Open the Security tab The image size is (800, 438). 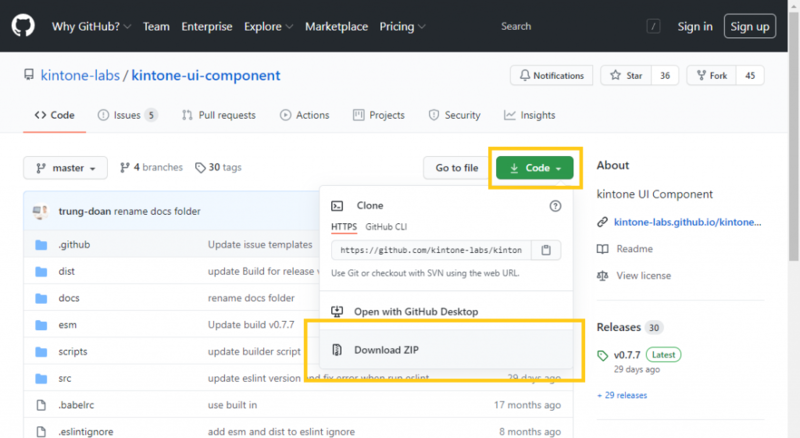455,115
